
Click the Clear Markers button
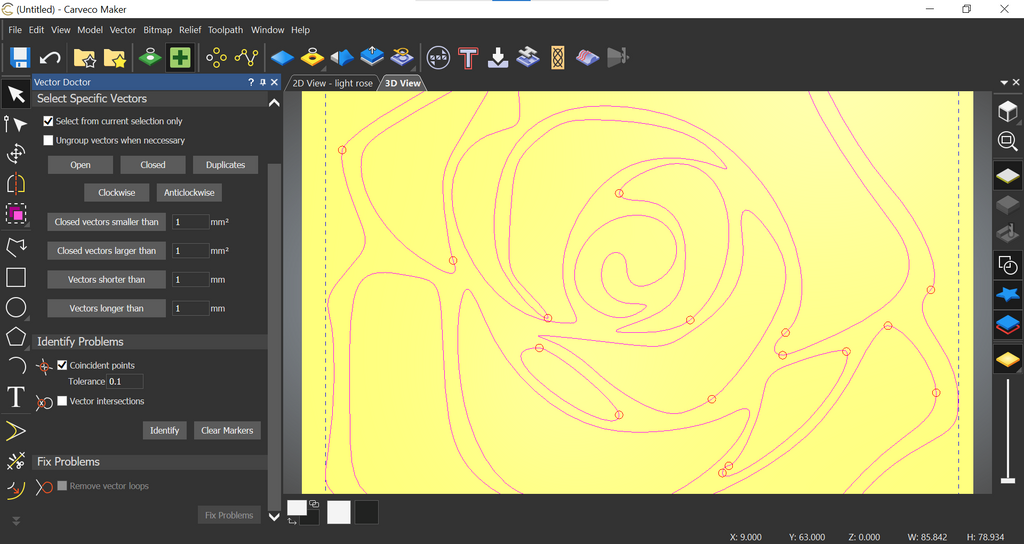[x=227, y=430]
